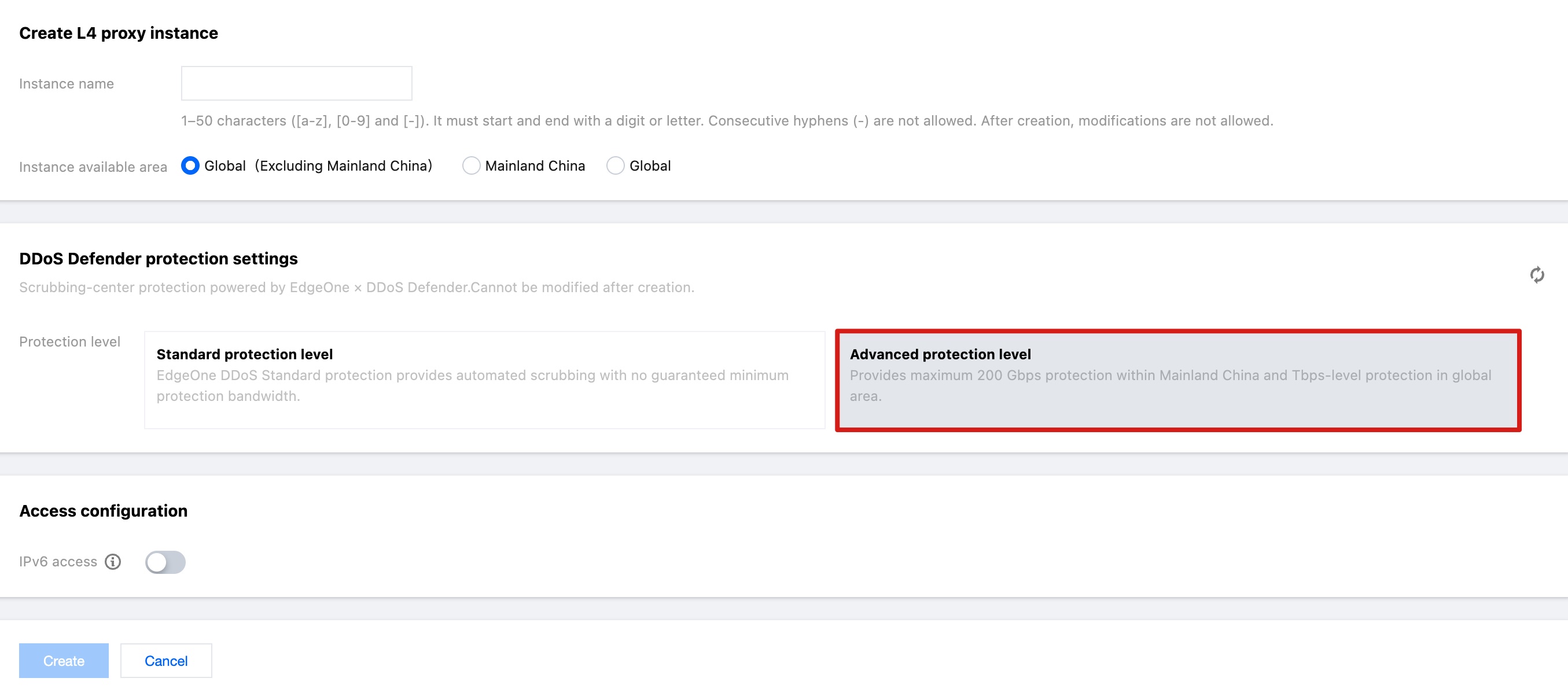Select the Advanced protection level card
This screenshot has width=1568, height=700.
pos(1177,380)
